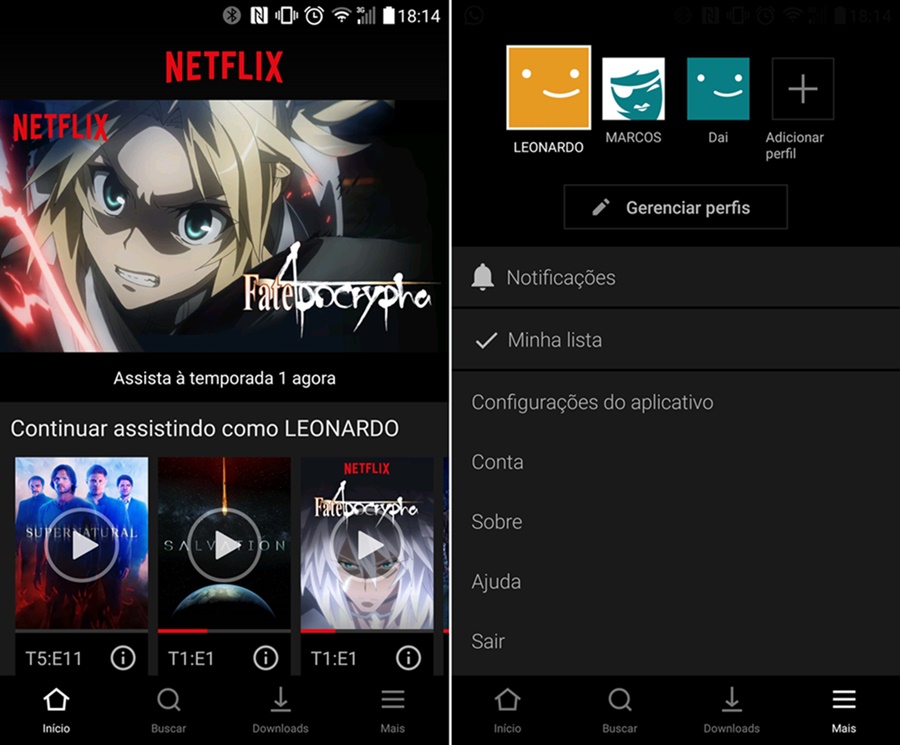The image size is (900, 745).
Task: Open Minha lista menu entry
Action: [676, 340]
